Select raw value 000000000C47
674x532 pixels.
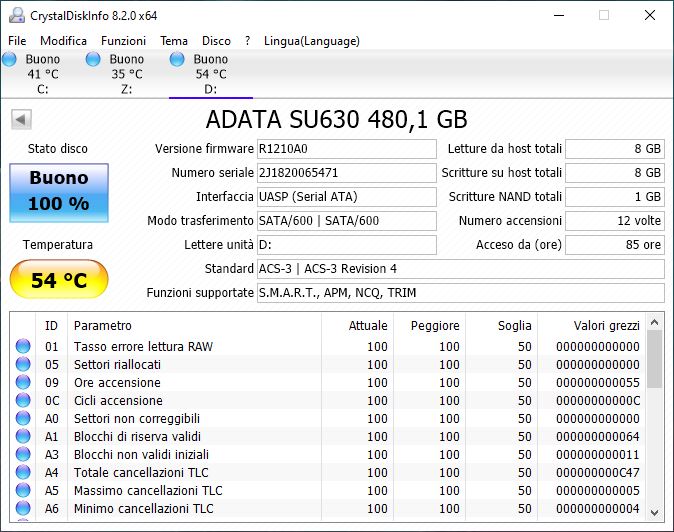click(598, 473)
